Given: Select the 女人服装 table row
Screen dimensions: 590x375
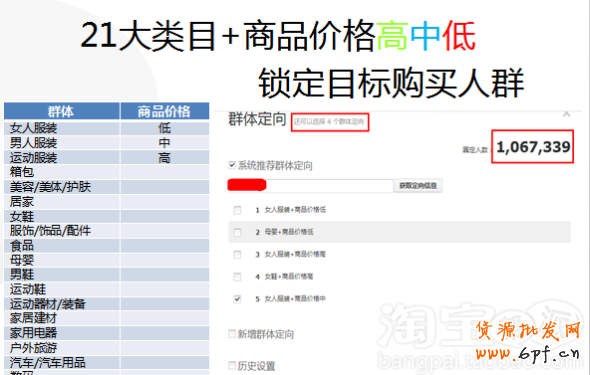Looking at the screenshot, I should (106, 128).
